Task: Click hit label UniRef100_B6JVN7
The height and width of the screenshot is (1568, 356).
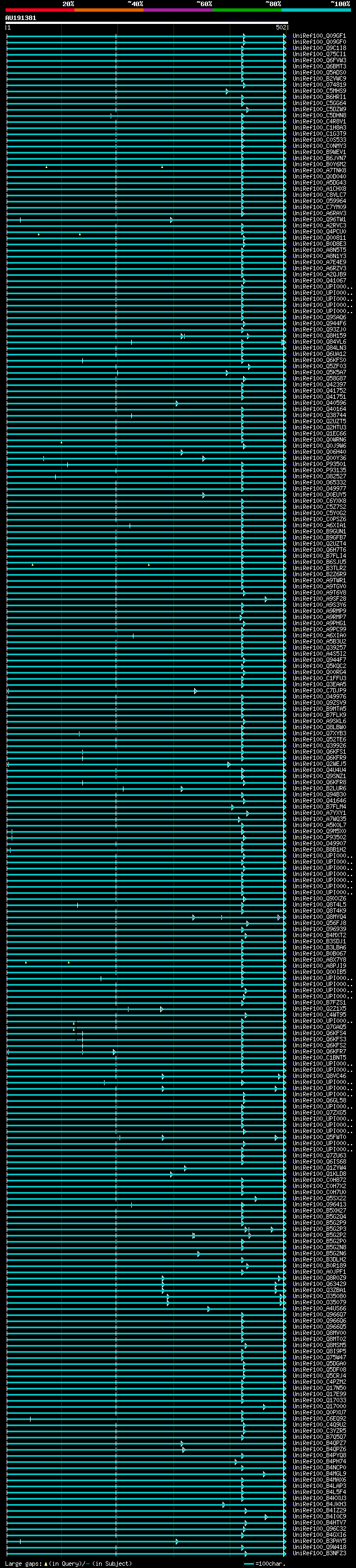Action: tap(319, 159)
